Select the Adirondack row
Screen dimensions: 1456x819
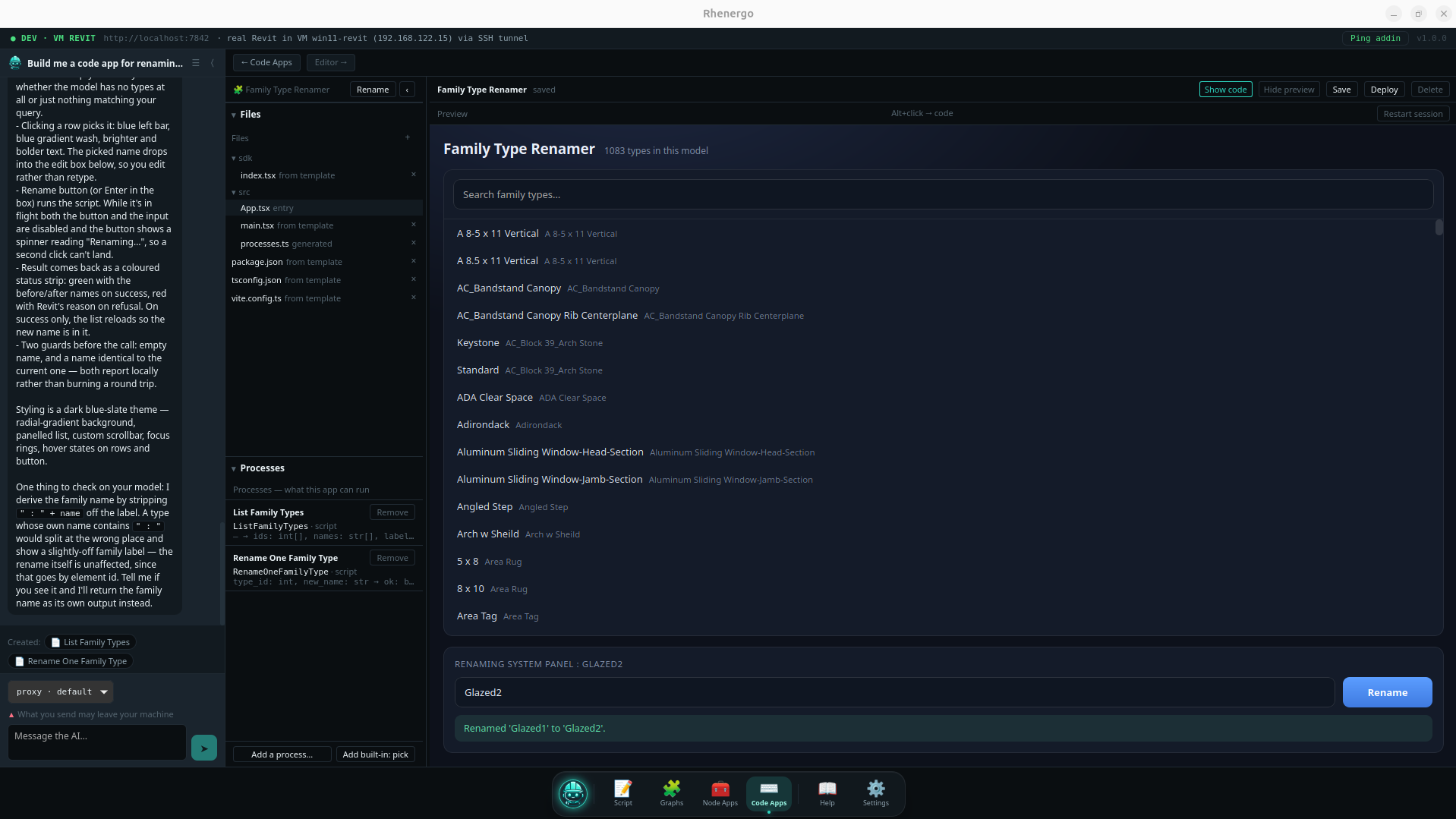(x=941, y=425)
